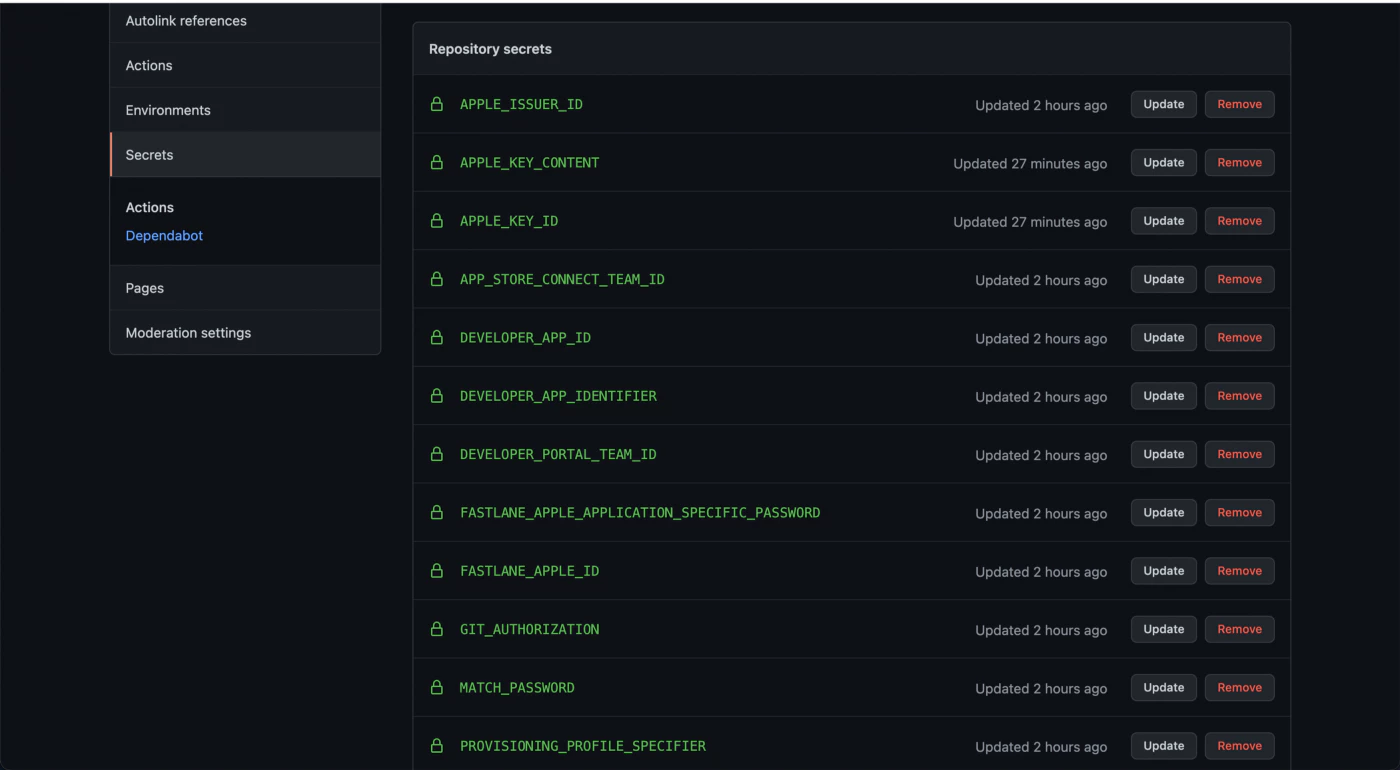Screen dimensions: 1400x770
Task: Open the DEVELOPER_PORTAL_TEAM_ID secret
Action: click(x=558, y=454)
